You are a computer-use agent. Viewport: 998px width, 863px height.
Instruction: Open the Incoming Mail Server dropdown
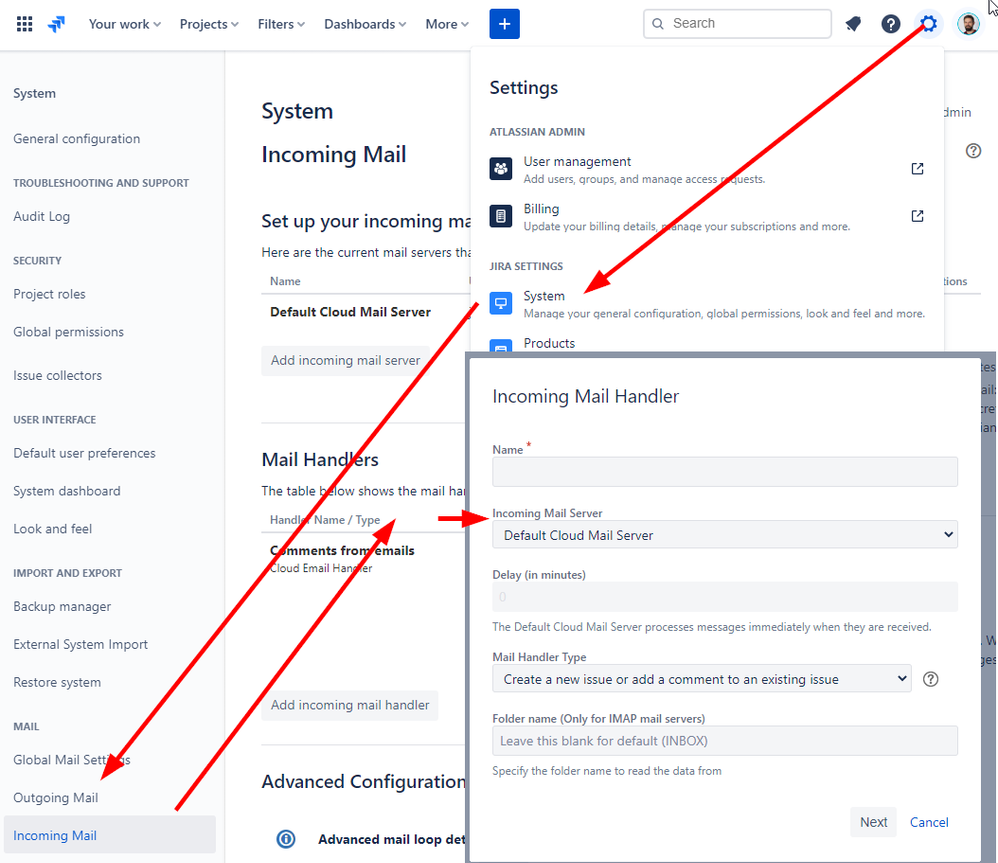coord(725,535)
